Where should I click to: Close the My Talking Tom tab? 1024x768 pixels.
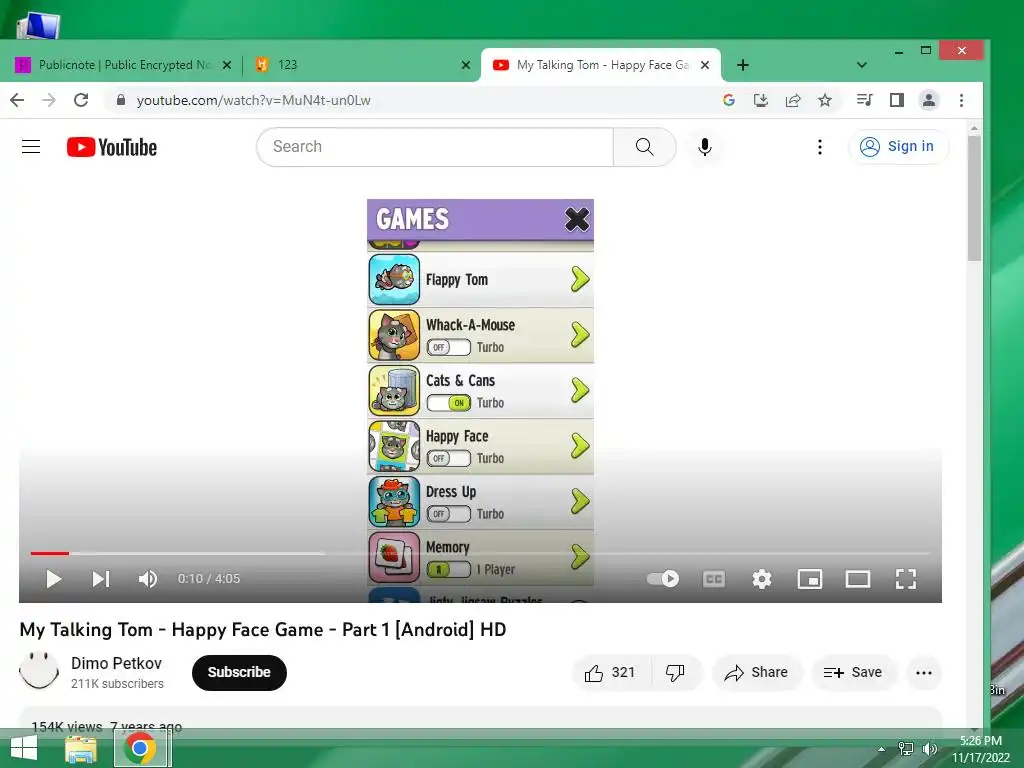[x=705, y=65]
